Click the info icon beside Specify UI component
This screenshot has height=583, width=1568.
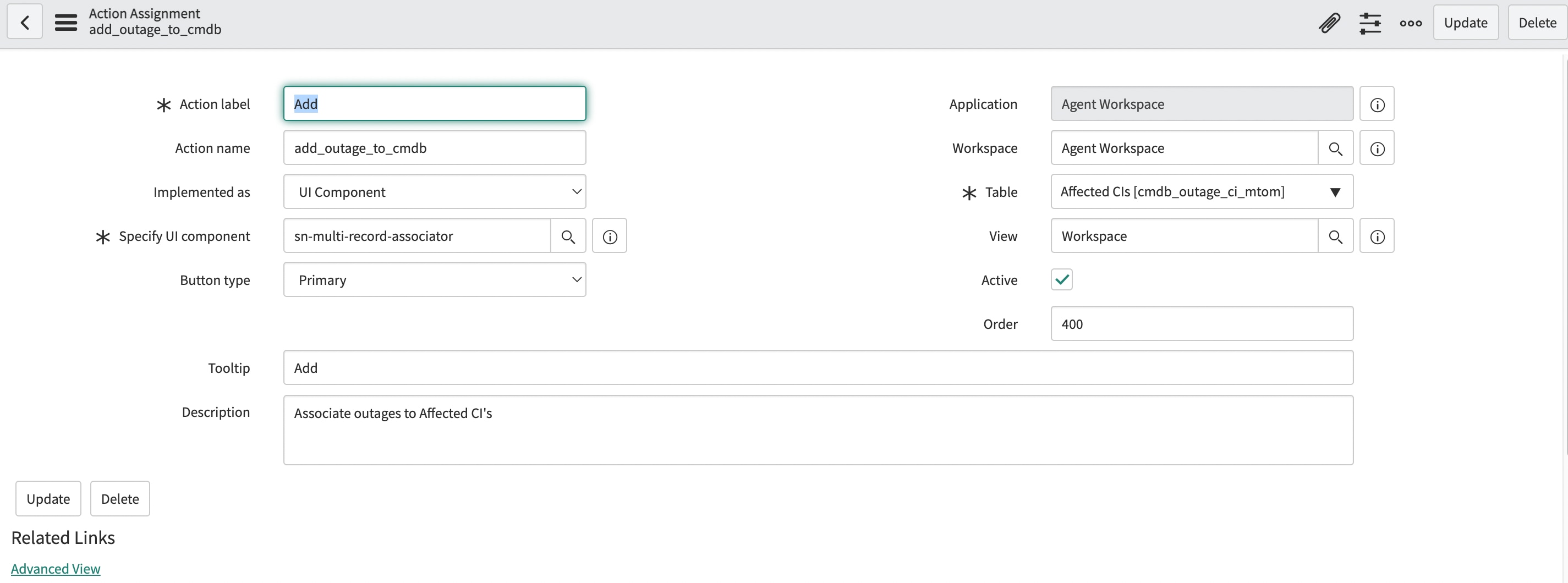609,235
